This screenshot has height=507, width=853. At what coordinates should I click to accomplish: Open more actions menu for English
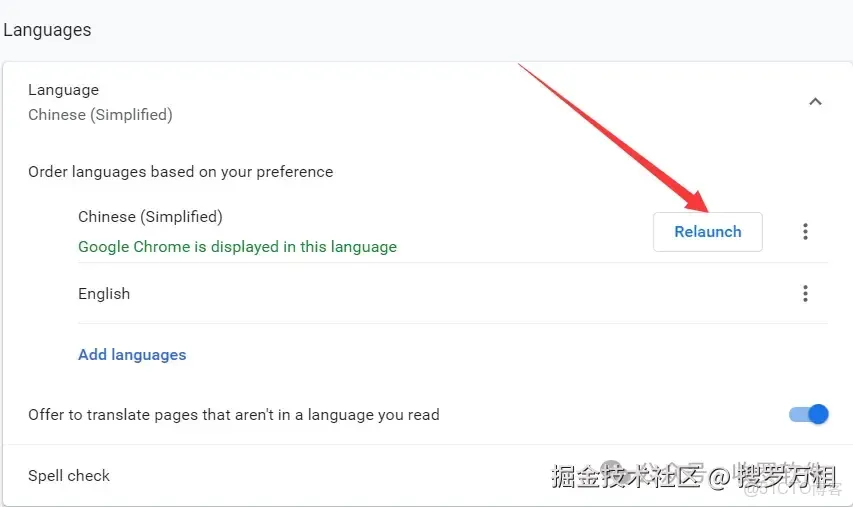pos(805,294)
